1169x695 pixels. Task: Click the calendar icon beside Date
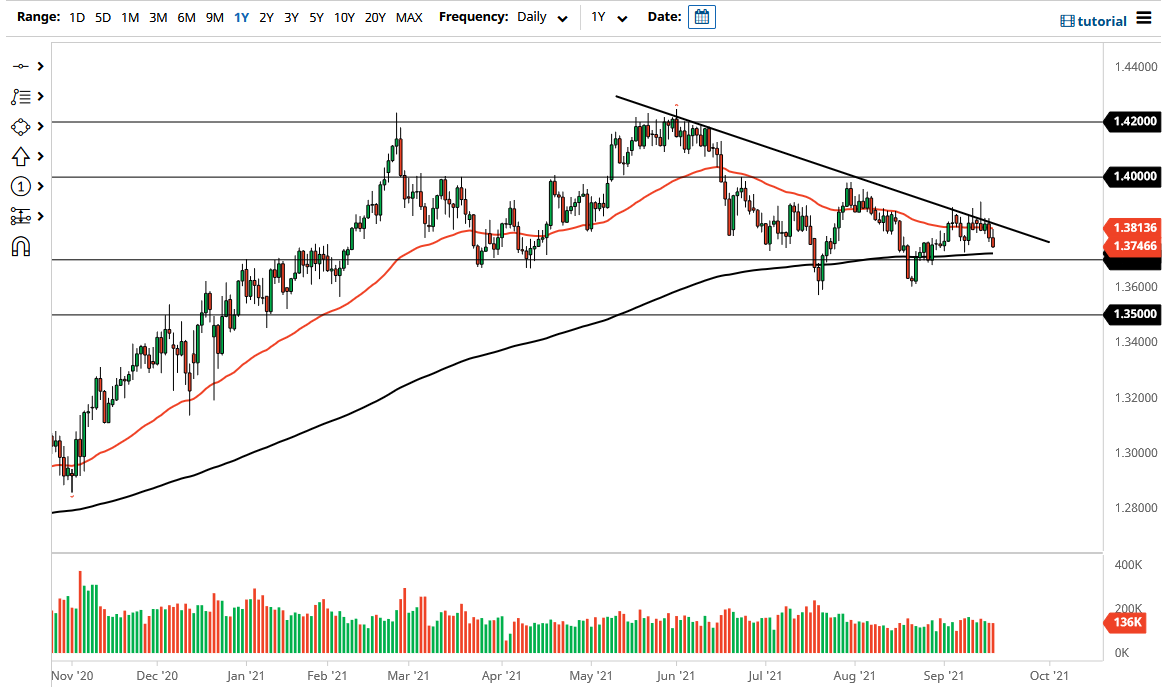701,16
